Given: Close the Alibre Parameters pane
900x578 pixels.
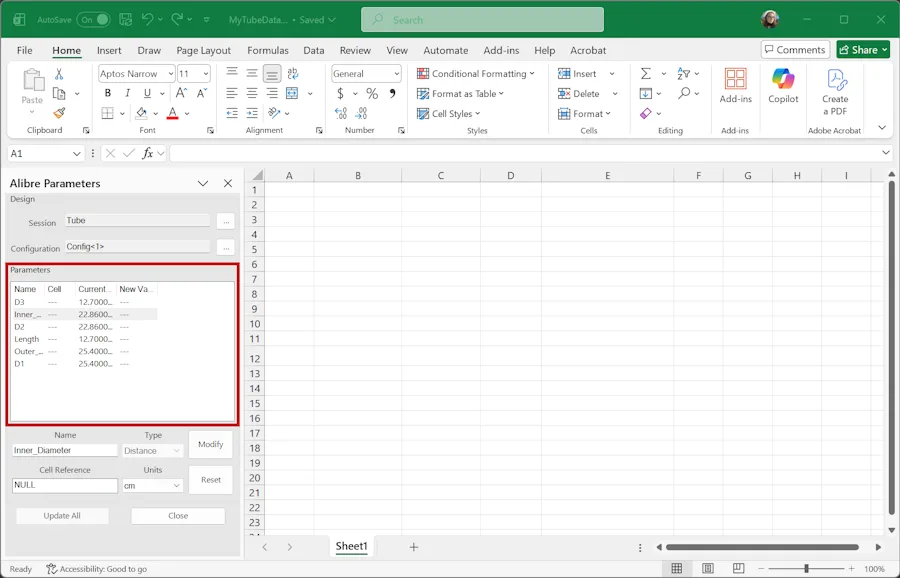Looking at the screenshot, I should [x=228, y=184].
